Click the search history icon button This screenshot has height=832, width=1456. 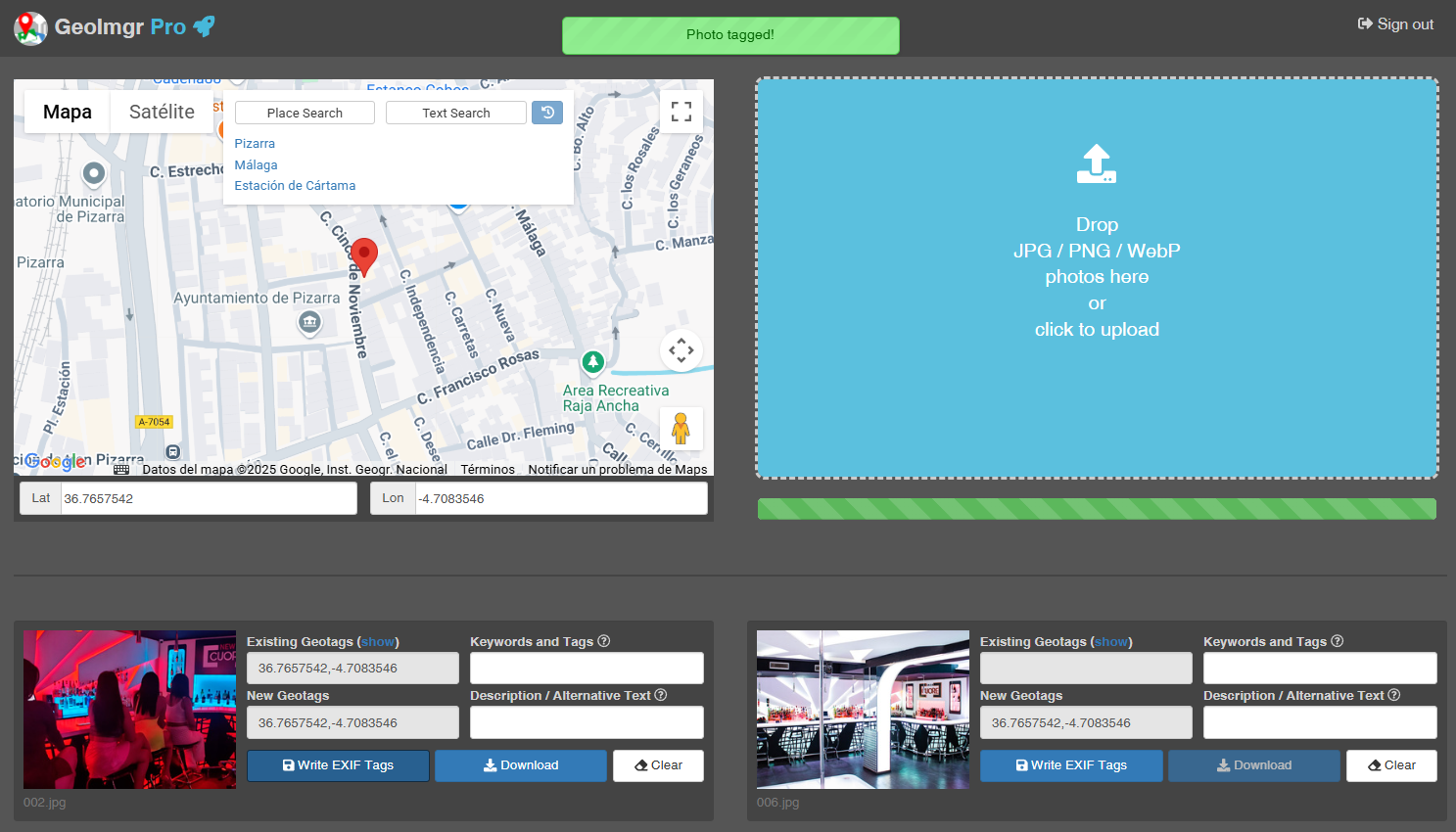coord(547,113)
